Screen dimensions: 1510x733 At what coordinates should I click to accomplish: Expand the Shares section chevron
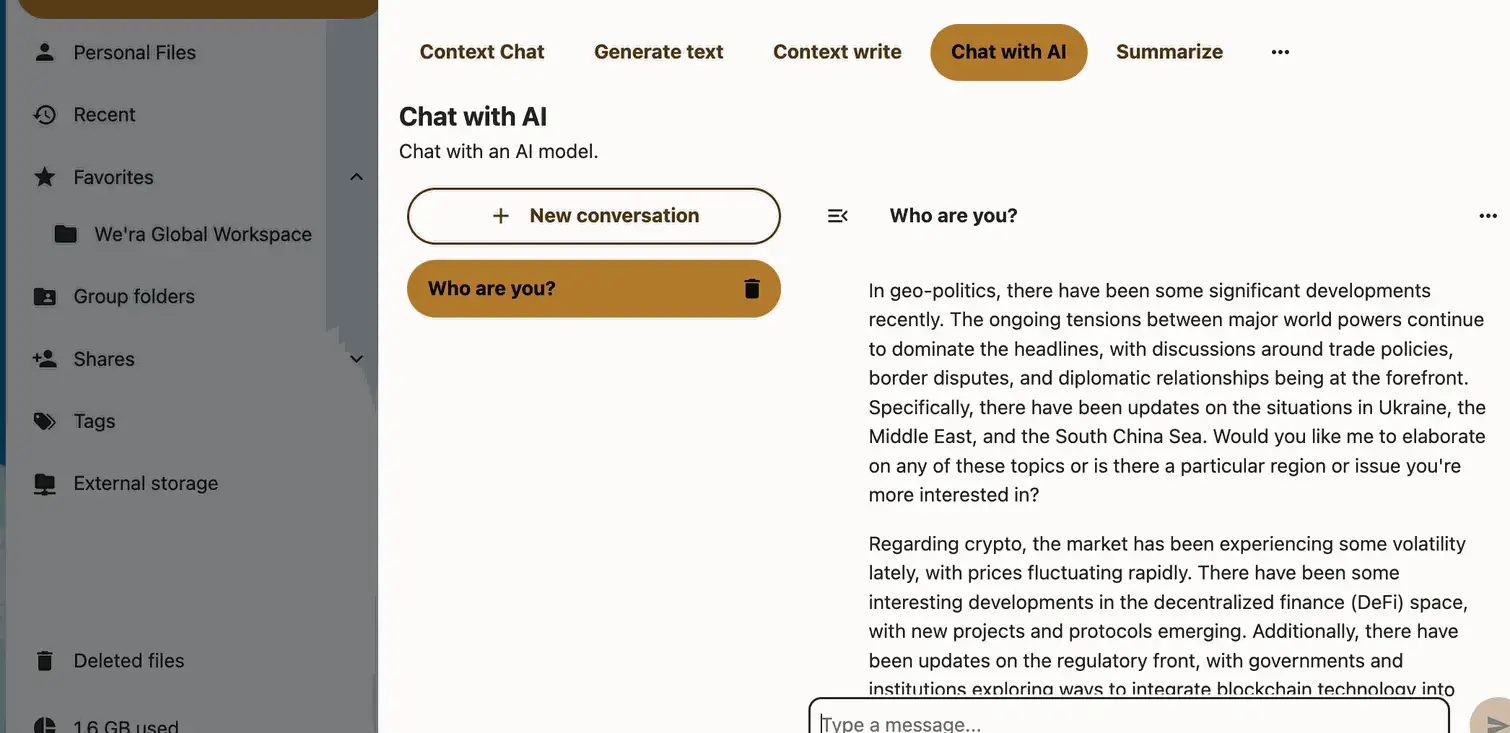(x=356, y=359)
